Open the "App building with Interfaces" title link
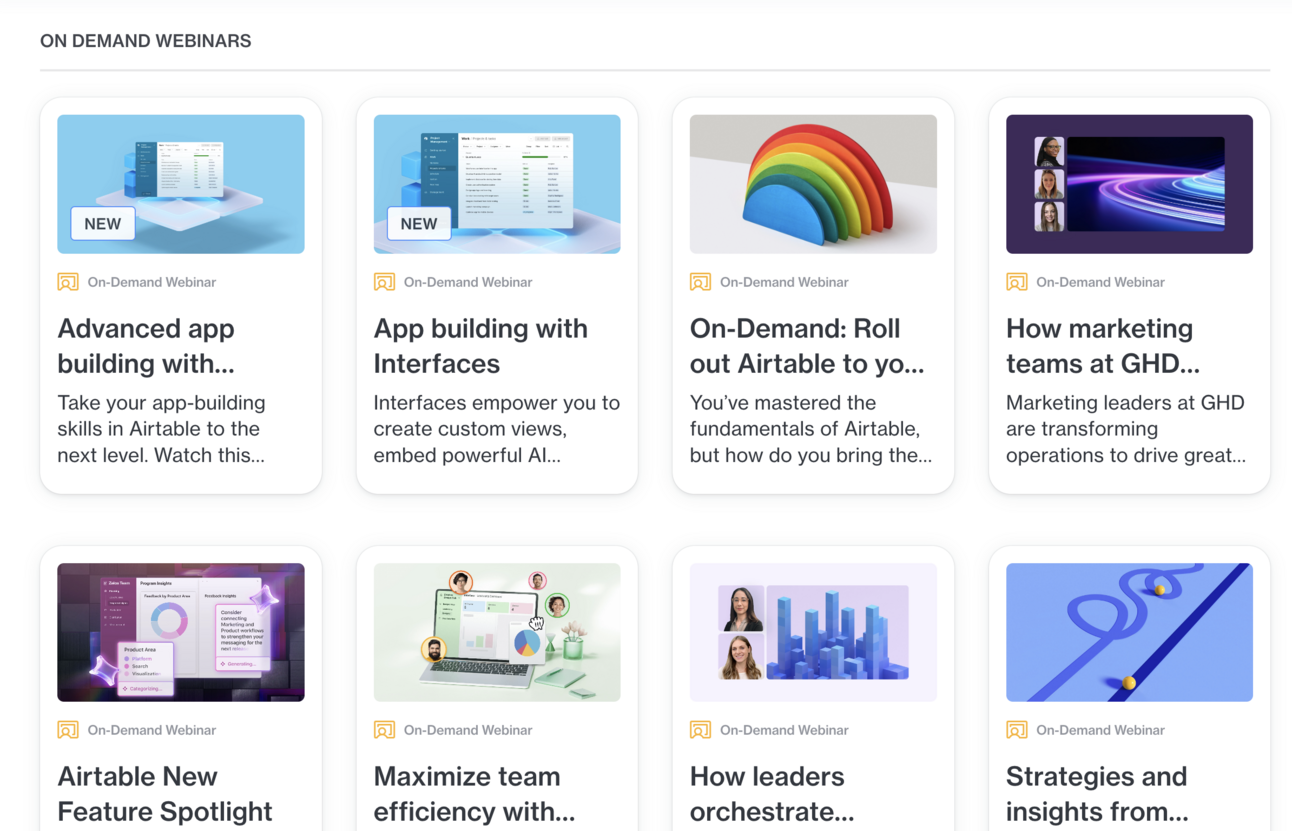Image resolution: width=1292 pixels, height=831 pixels. pyautogui.click(x=480, y=346)
